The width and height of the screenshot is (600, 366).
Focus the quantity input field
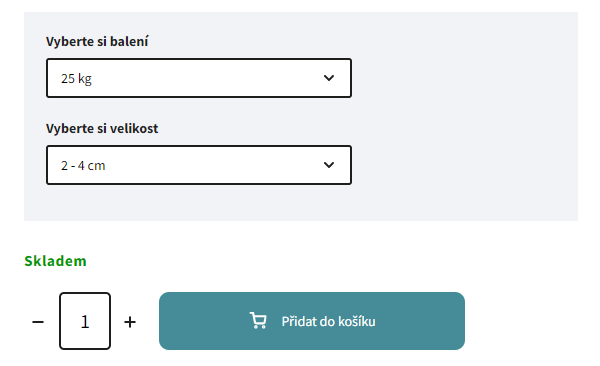(x=85, y=321)
